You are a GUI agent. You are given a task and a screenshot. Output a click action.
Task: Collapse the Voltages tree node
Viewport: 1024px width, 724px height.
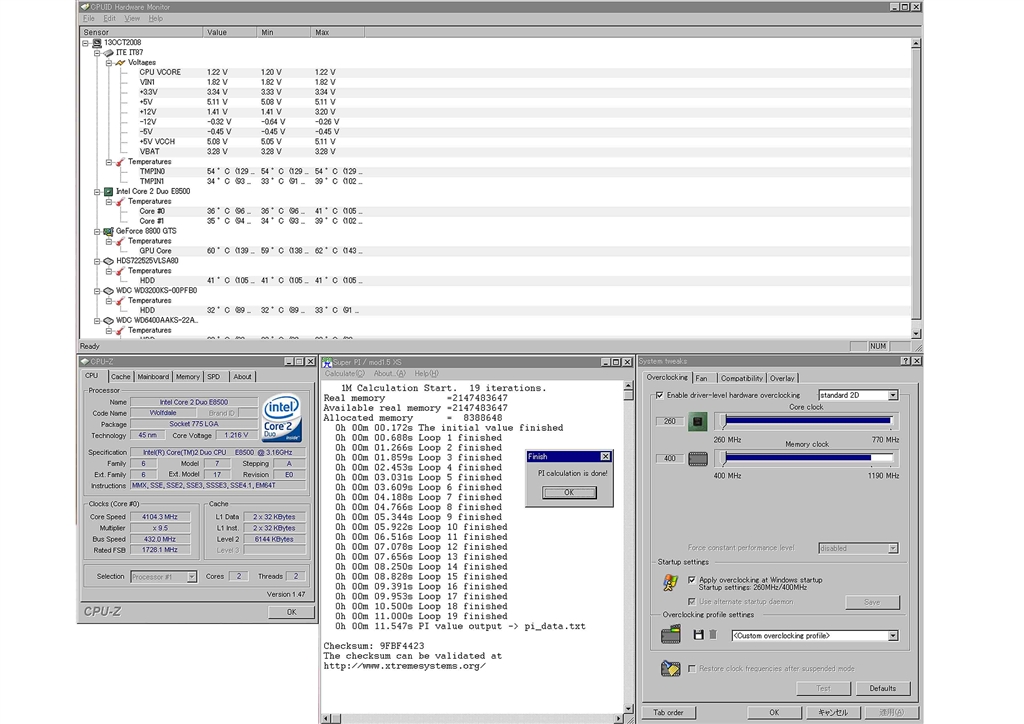[x=109, y=63]
